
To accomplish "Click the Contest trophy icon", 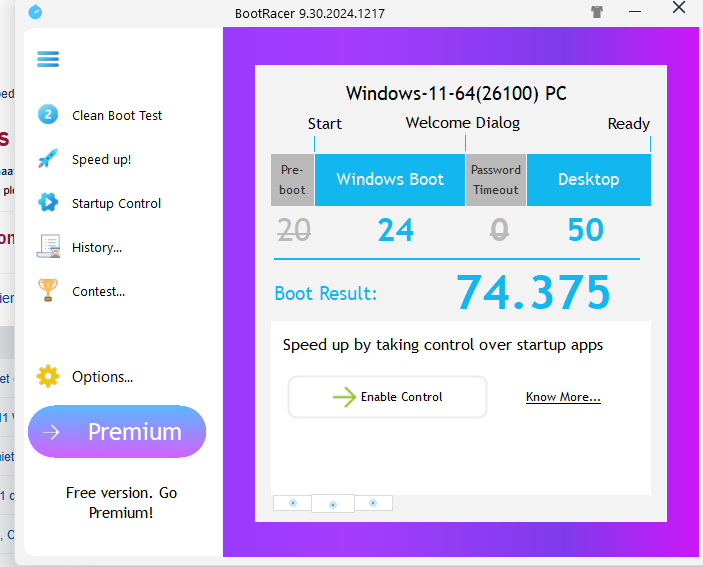I will point(48,290).
